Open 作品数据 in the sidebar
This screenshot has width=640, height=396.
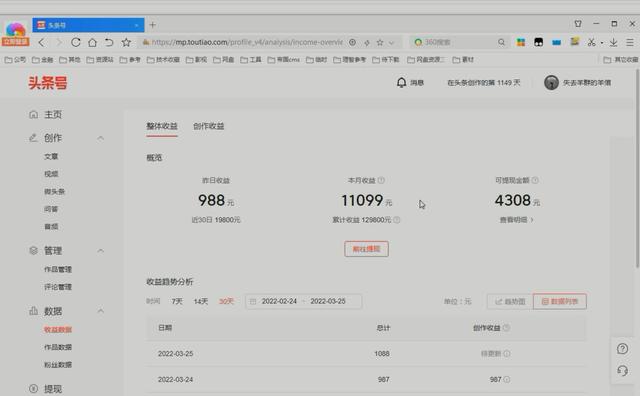click(x=58, y=347)
